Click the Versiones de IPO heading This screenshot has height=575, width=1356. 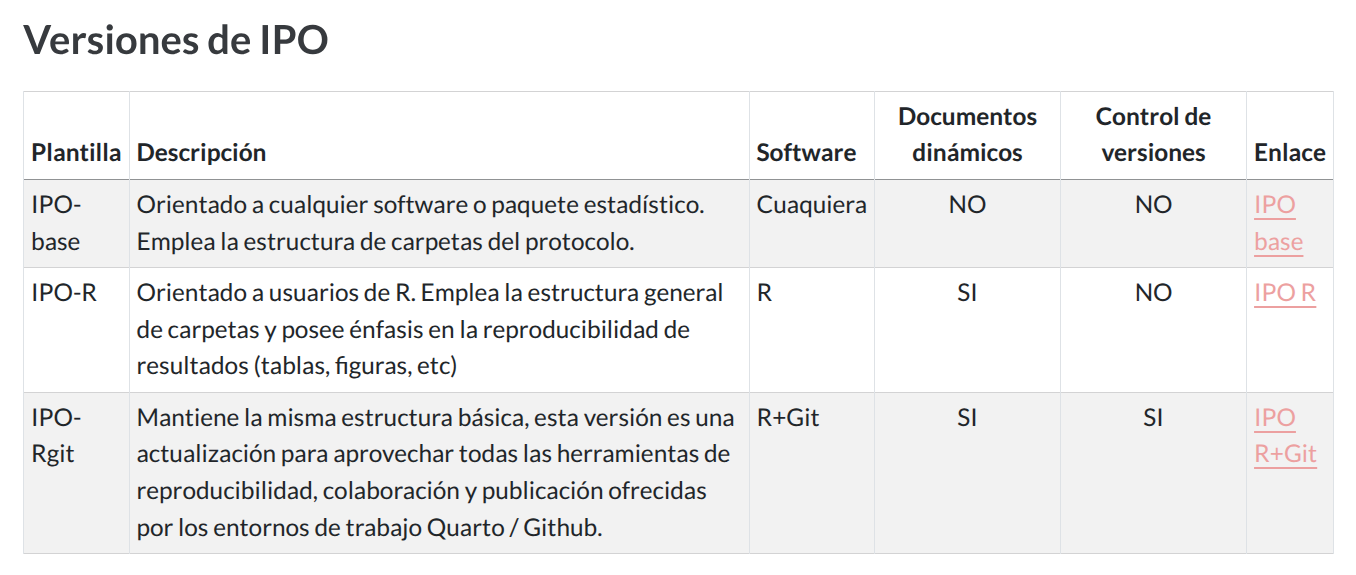coord(176,40)
